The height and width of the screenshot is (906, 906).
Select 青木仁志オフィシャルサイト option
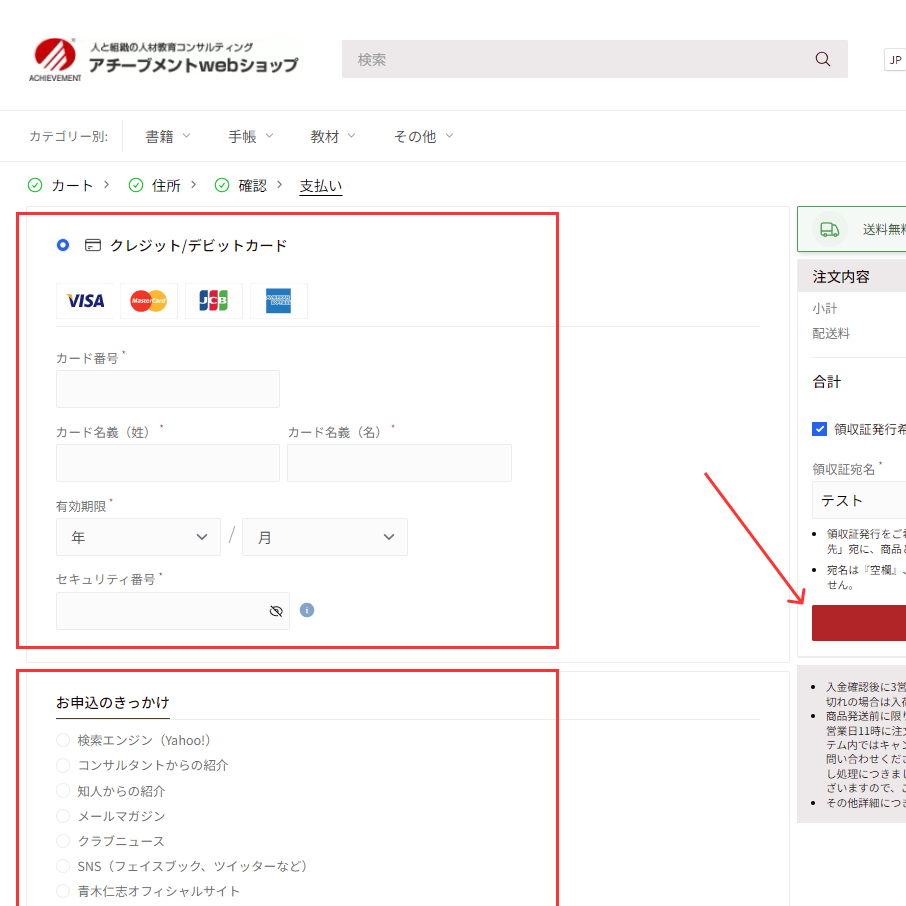63,892
